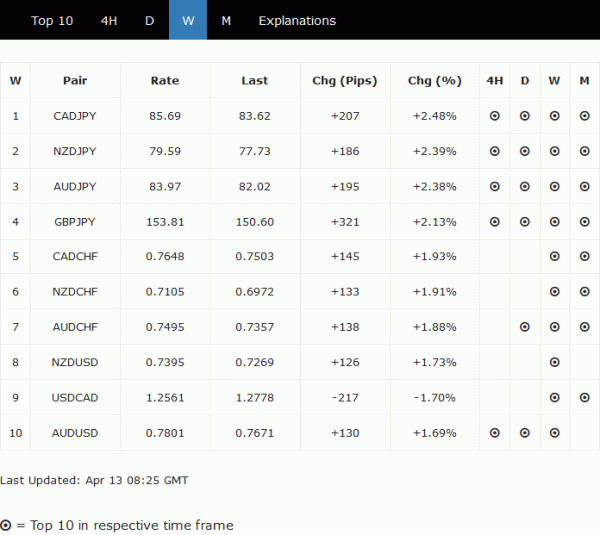This screenshot has width=600, height=535.
Task: Click the CADJPY 4H top-10 marker icon
Action: 494,116
